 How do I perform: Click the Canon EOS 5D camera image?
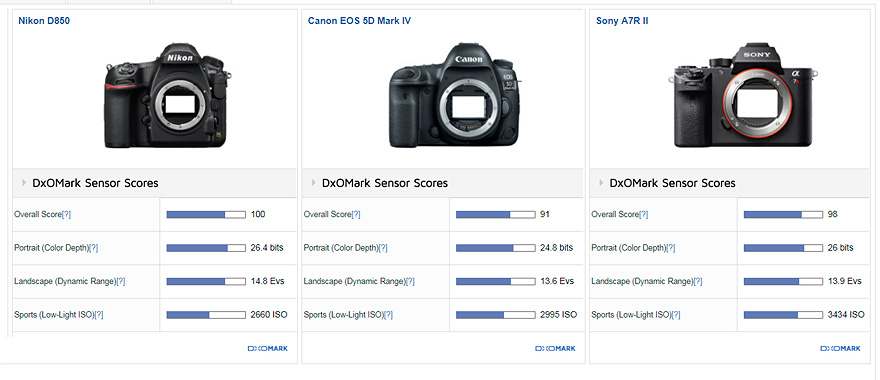[x=454, y=95]
